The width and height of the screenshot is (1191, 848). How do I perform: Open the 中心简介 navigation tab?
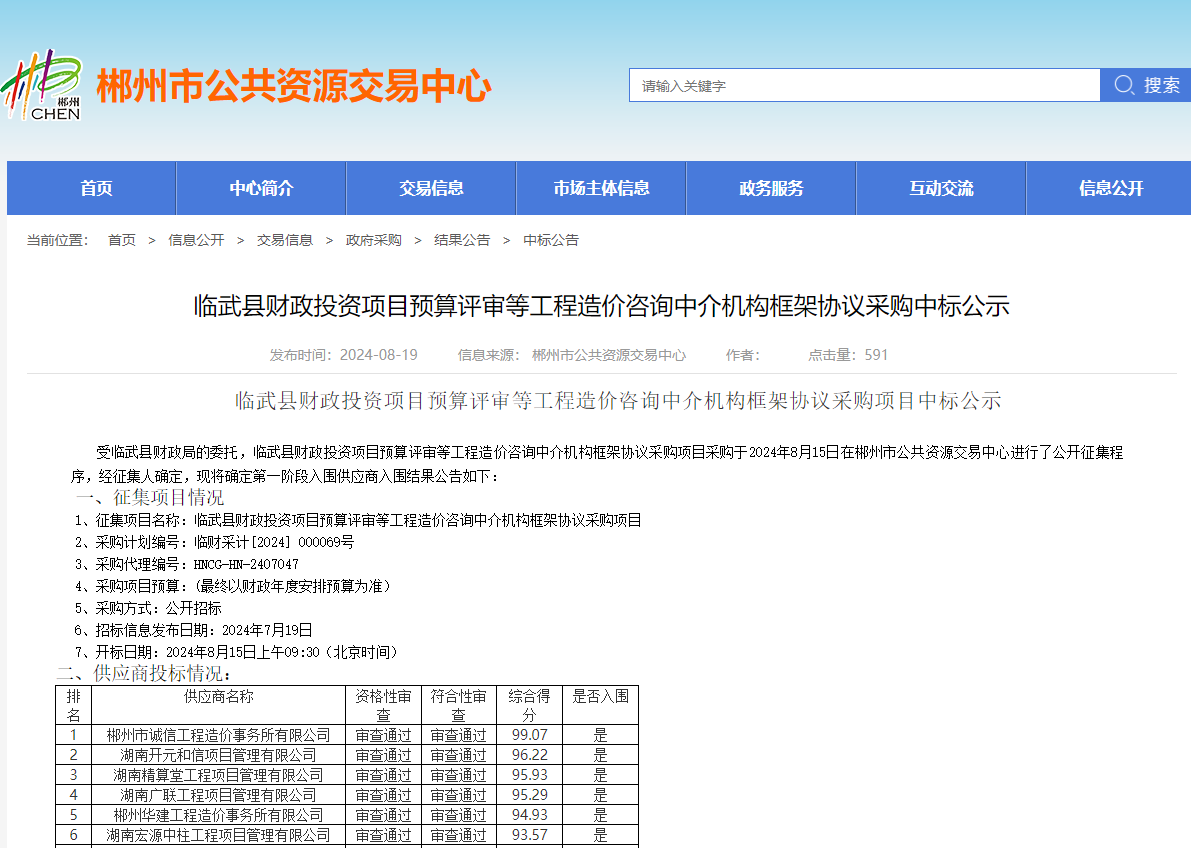click(x=261, y=188)
